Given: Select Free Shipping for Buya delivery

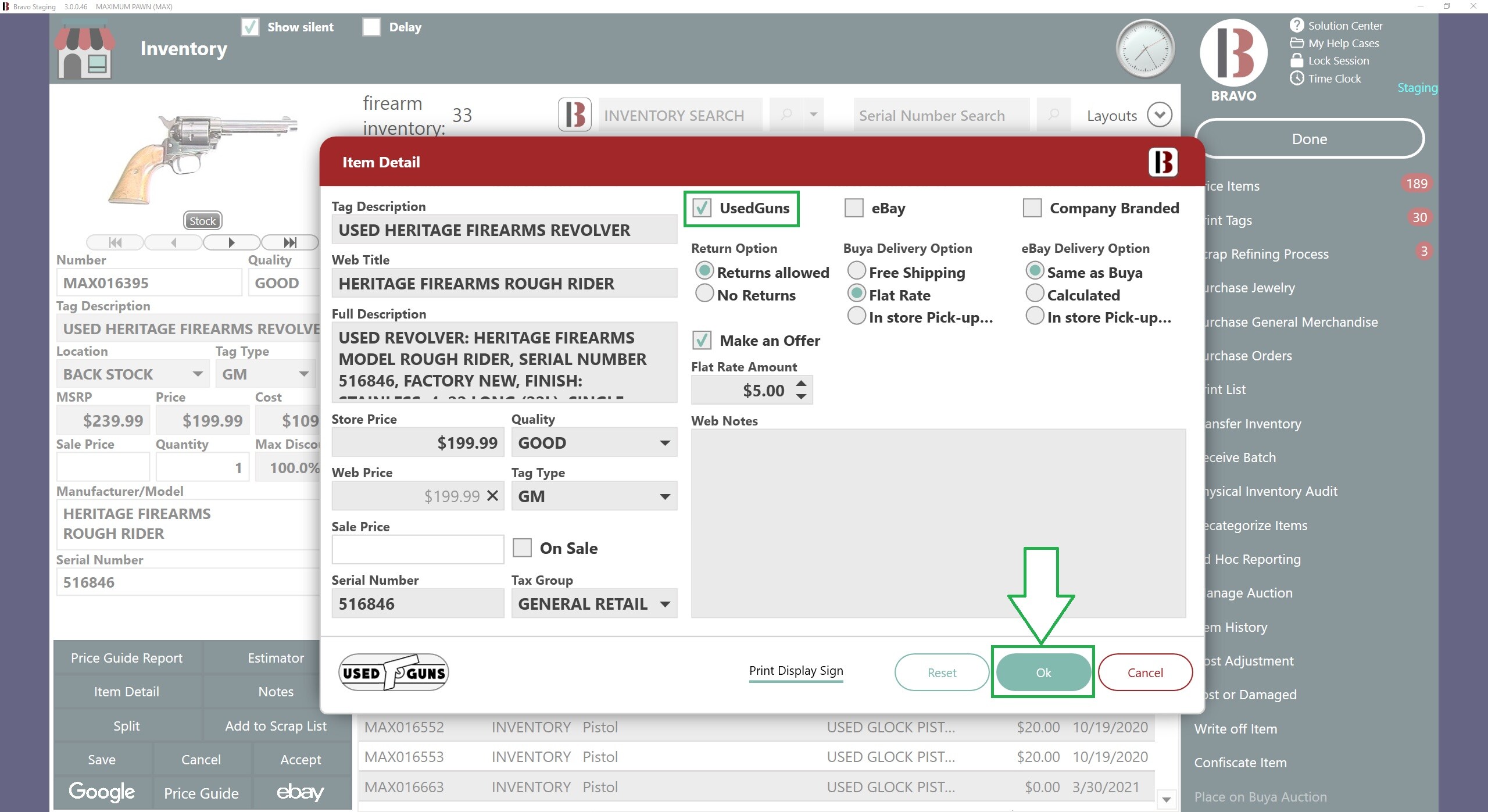Looking at the screenshot, I should [x=856, y=271].
